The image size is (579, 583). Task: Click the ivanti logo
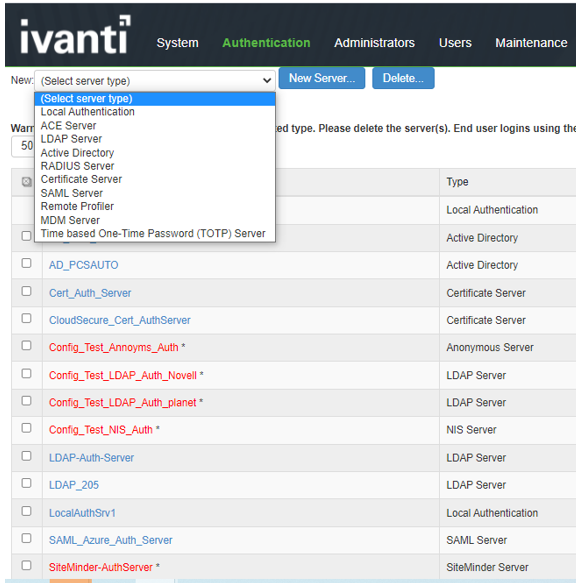[x=75, y=35]
